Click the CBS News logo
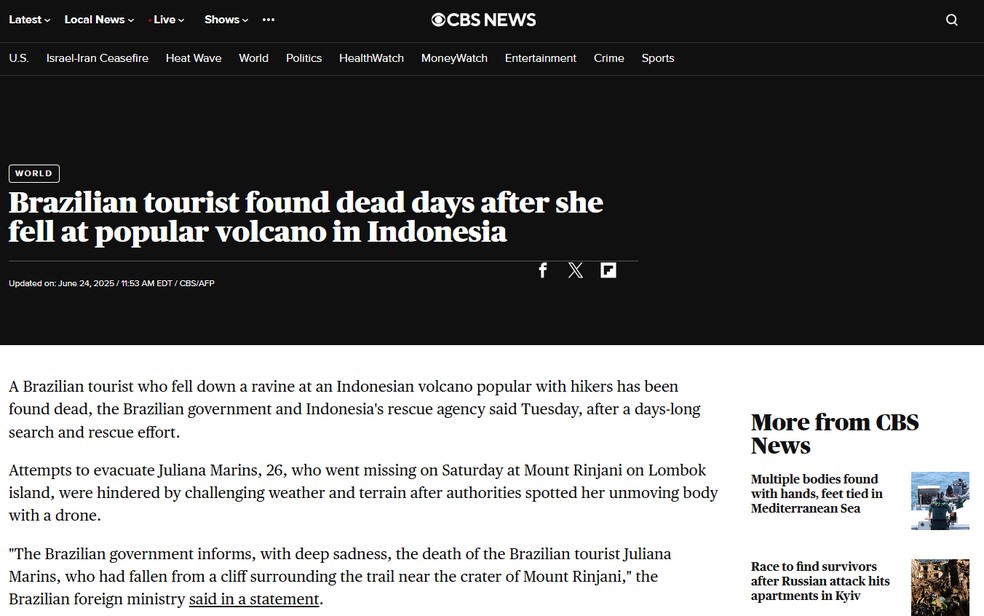 pyautogui.click(x=484, y=20)
